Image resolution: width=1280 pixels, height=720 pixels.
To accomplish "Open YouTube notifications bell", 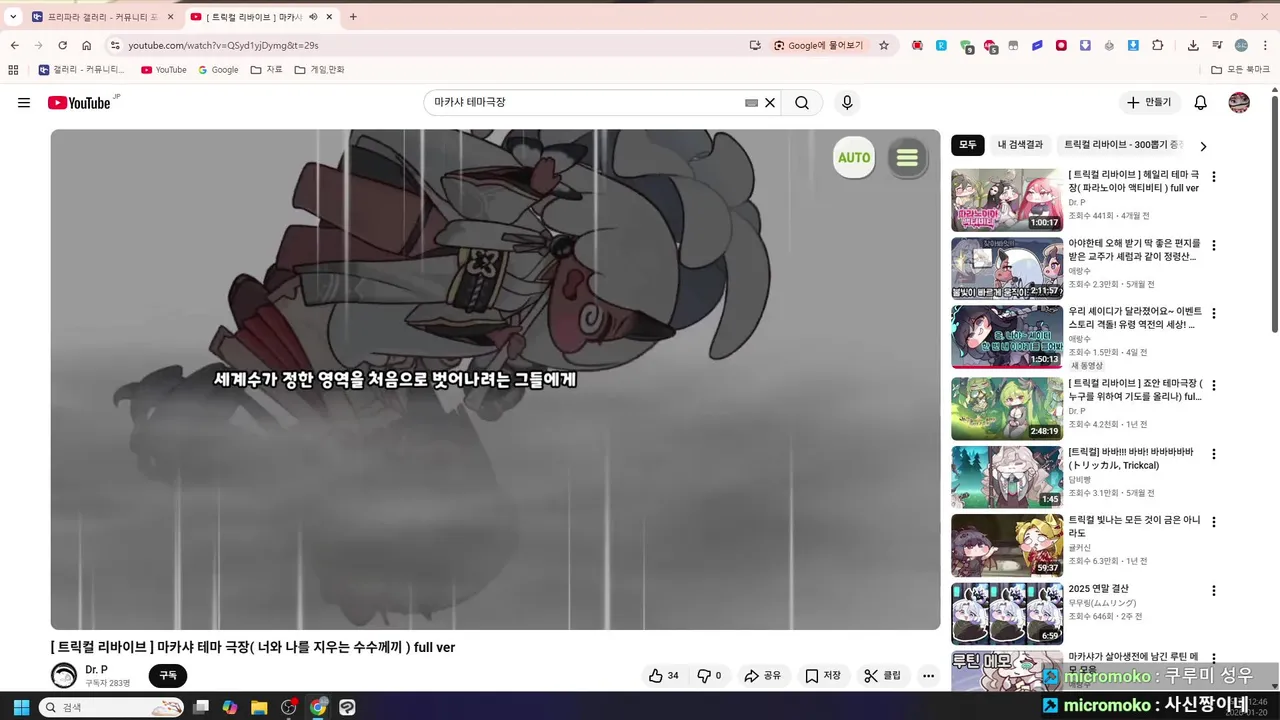I will point(1201,103).
